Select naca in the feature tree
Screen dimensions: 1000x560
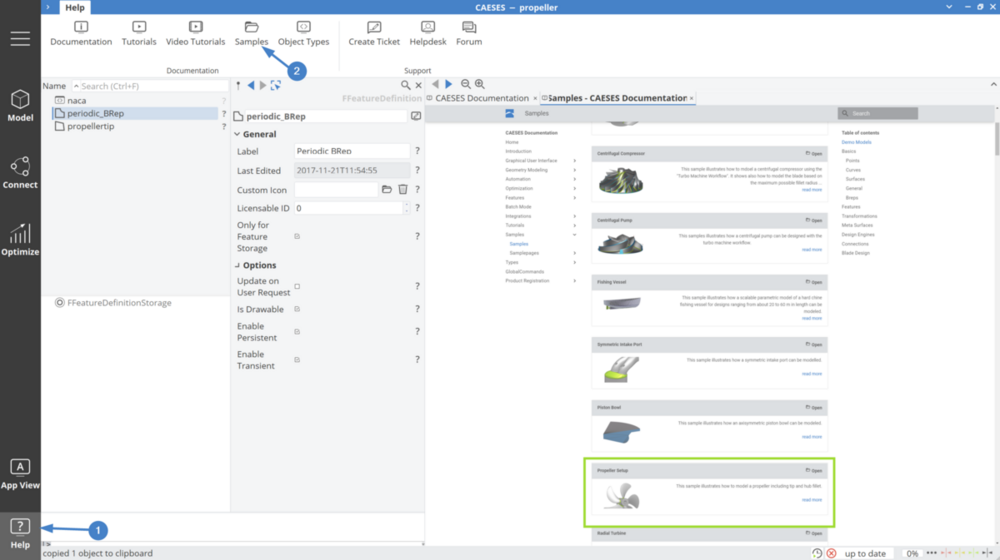point(77,100)
